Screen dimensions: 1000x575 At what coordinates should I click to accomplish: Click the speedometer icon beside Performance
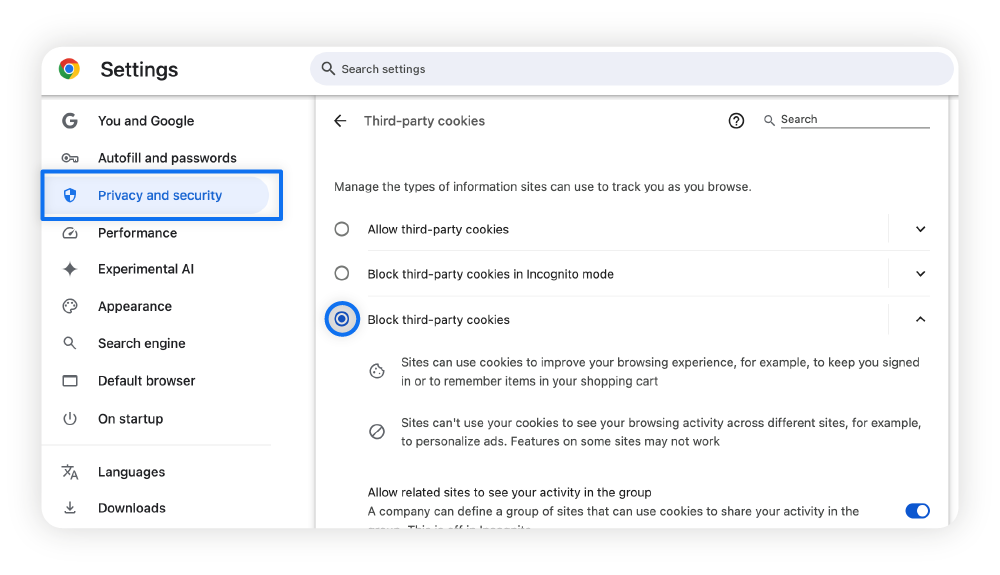(x=70, y=233)
